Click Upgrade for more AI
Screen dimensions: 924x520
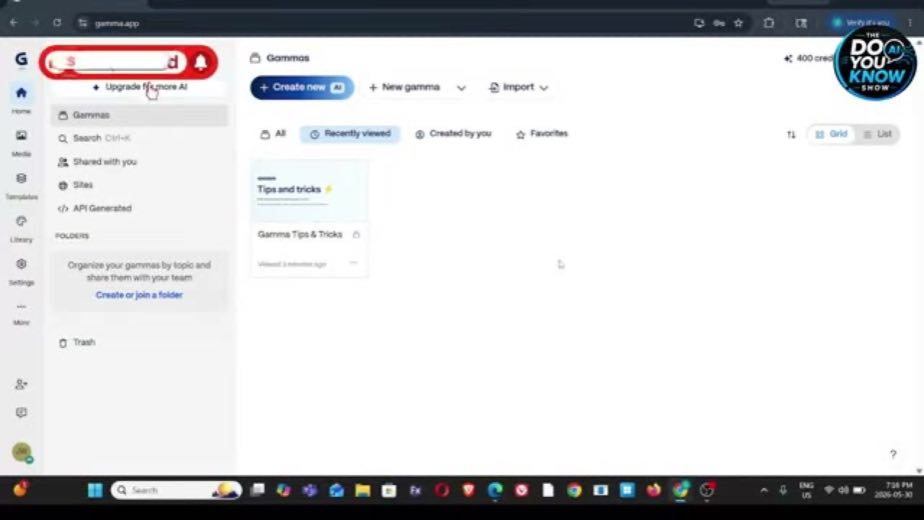click(140, 87)
